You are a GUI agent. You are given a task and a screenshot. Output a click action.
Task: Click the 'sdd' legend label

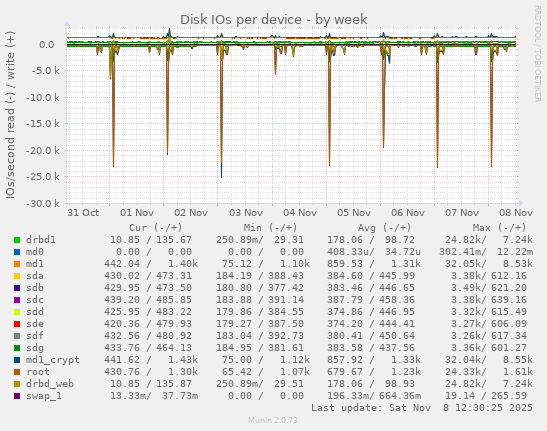tap(35, 312)
